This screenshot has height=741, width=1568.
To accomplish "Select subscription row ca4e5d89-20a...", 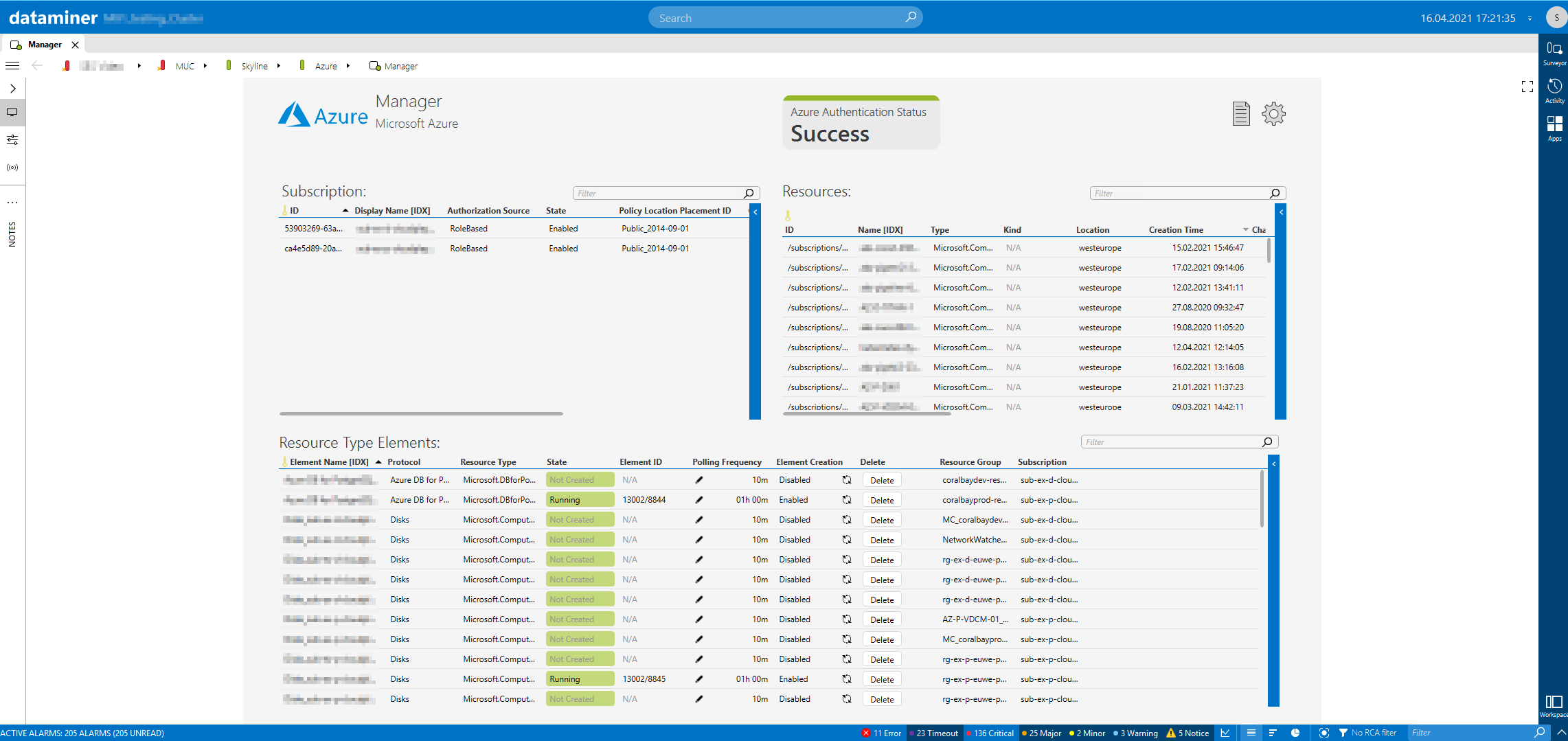I will click(x=514, y=249).
